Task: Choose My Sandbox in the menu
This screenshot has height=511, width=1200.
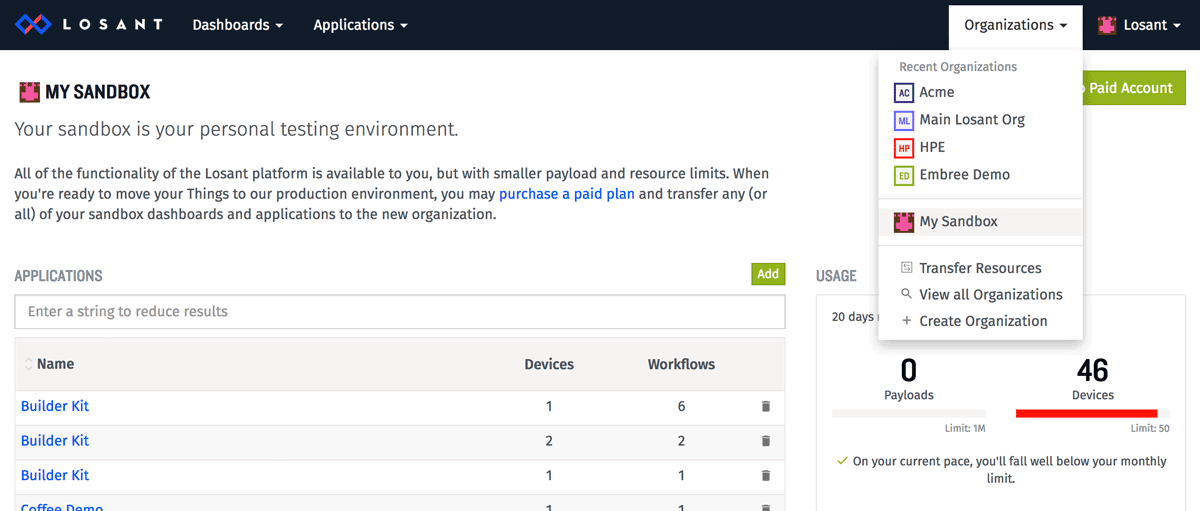Action: pos(980,222)
